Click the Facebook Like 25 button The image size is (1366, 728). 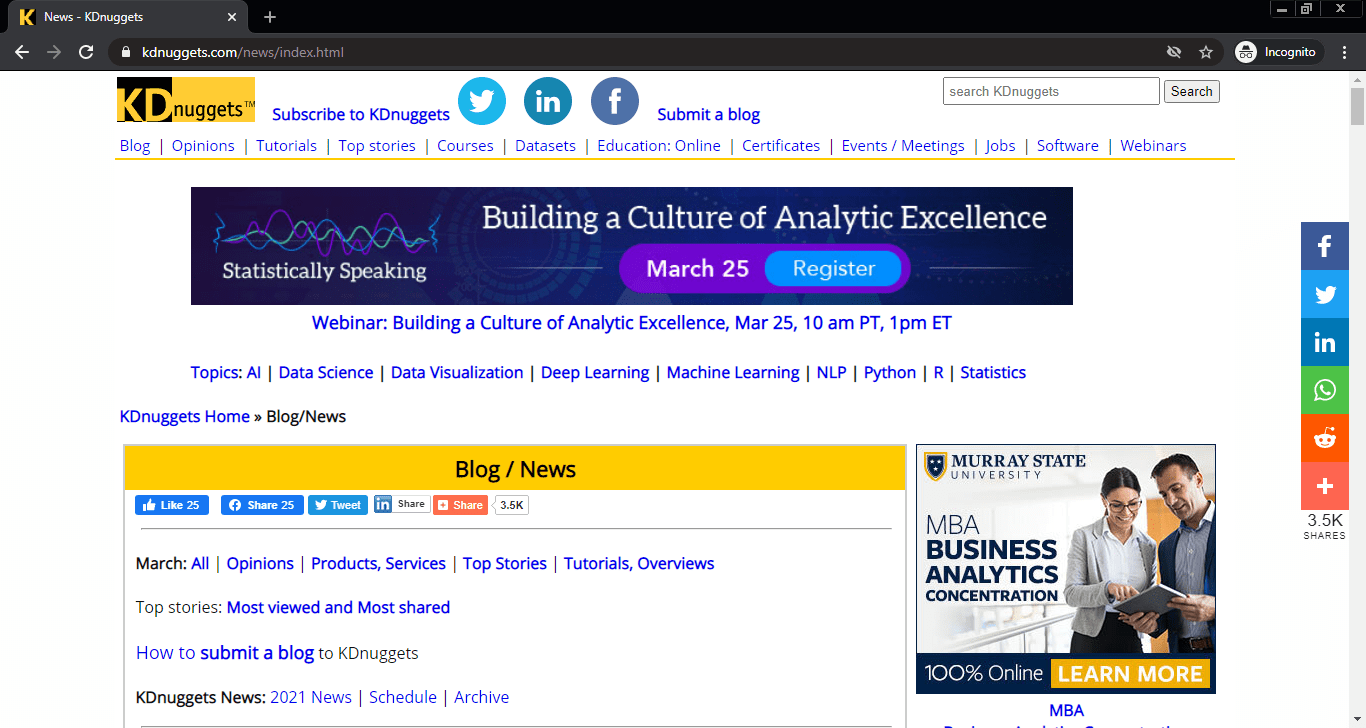click(x=172, y=505)
